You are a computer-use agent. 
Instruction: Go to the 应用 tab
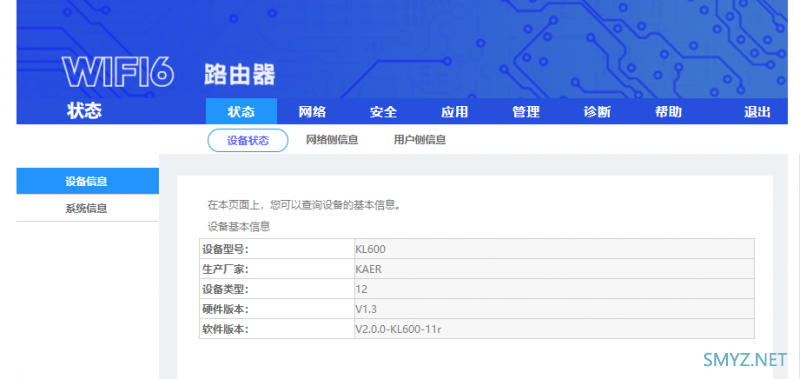[455, 112]
